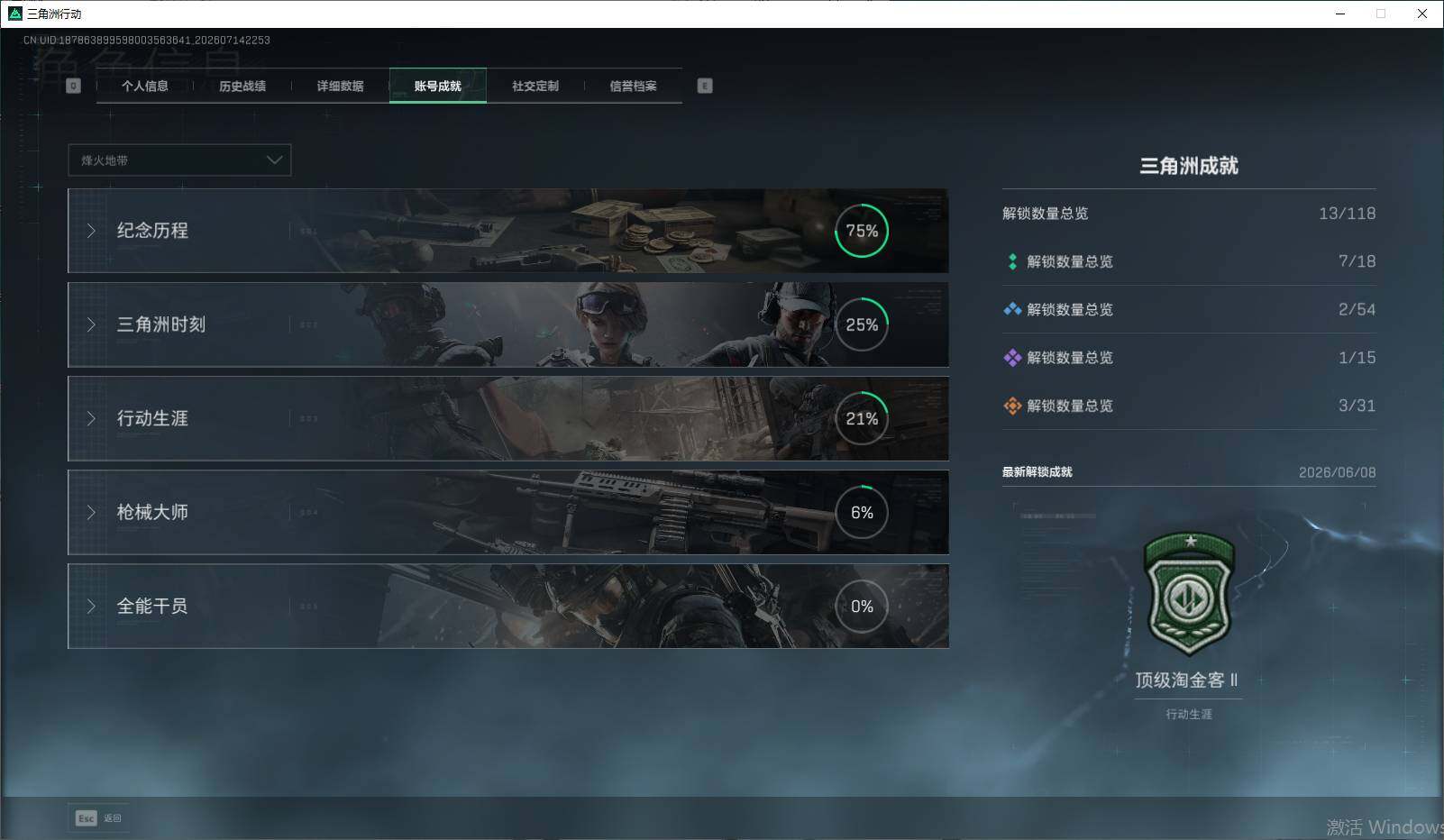Click the green tier icon beside 7/18
Viewport: 1444px width, 840px height.
[x=1012, y=261]
